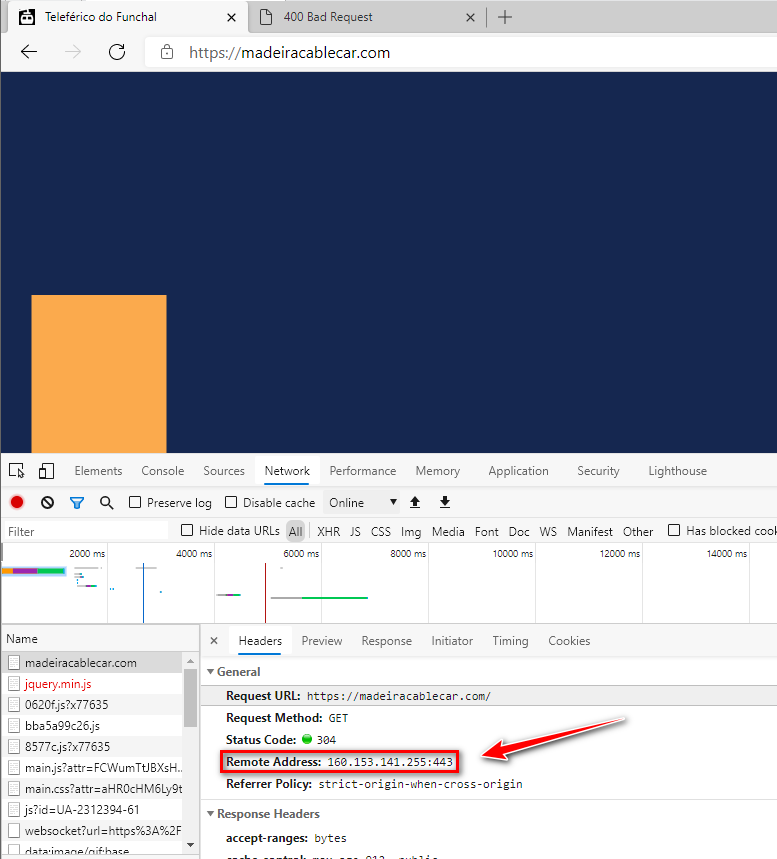Filter requests by CSS

(x=380, y=531)
